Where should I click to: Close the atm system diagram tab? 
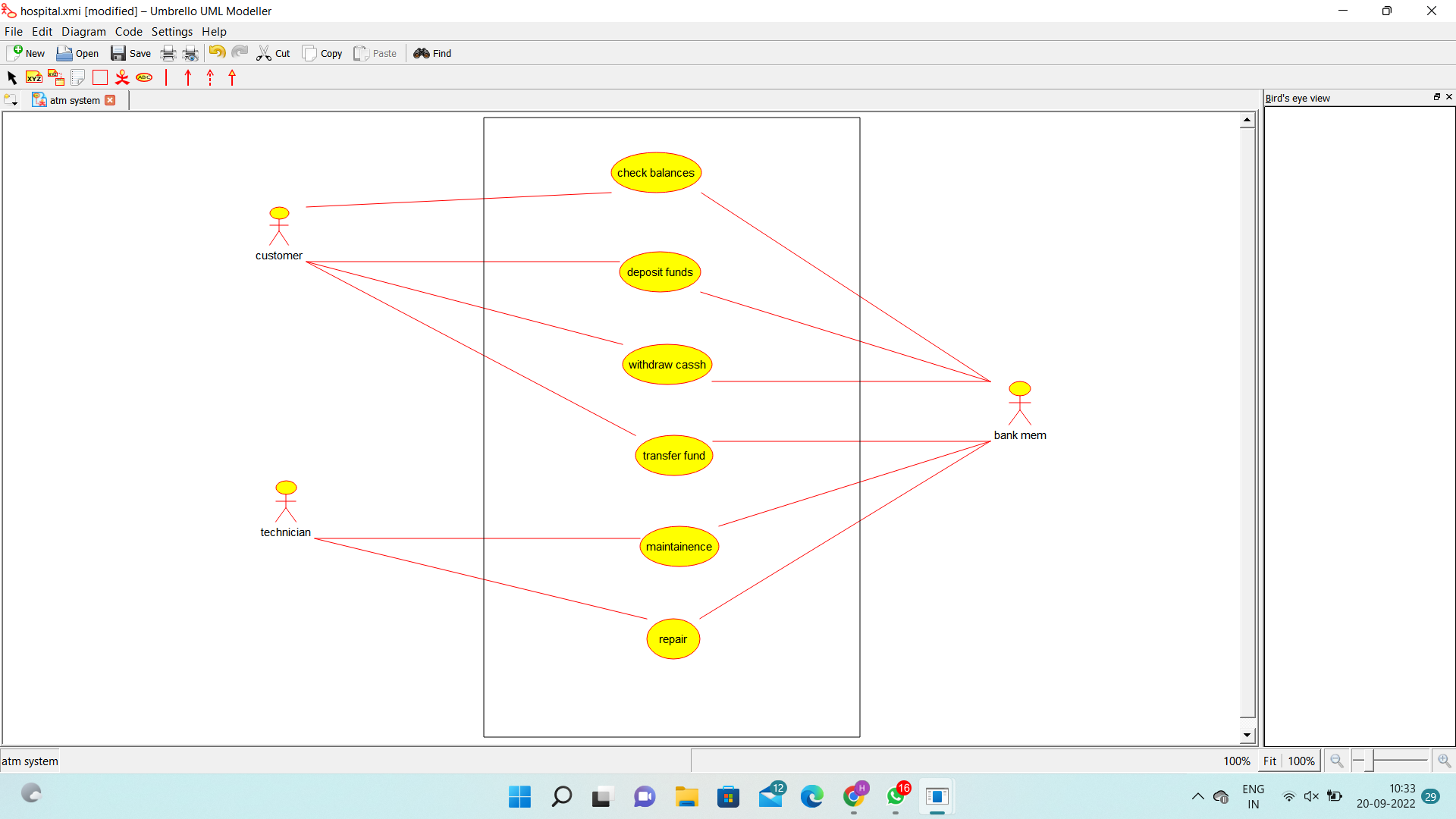click(x=110, y=100)
